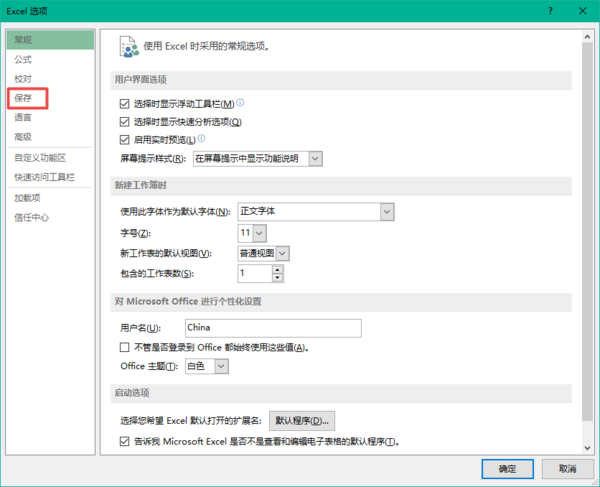
Task: Click the 确定 button
Action: click(507, 469)
